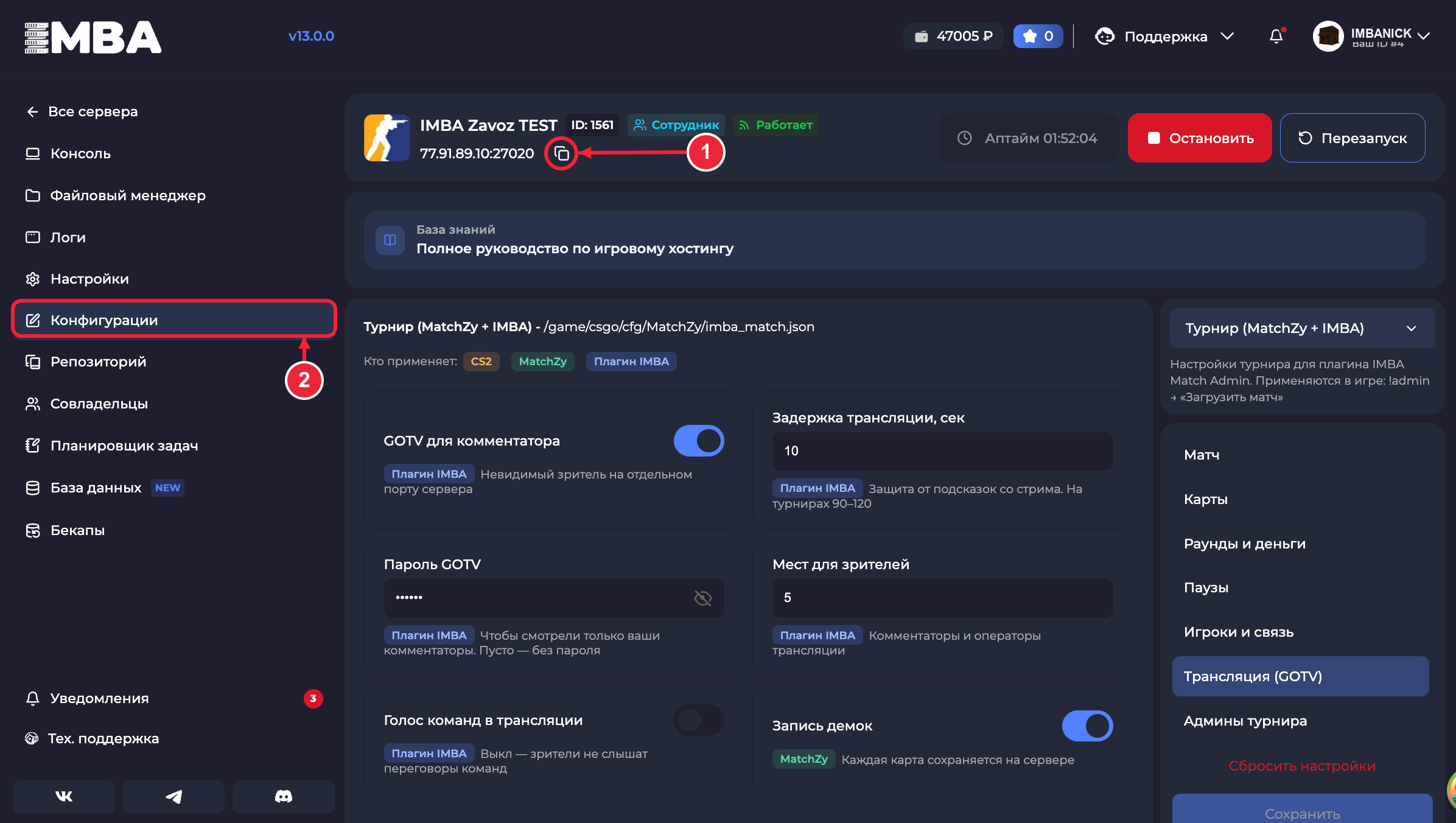Click the Пароль GOTV input field

[x=553, y=598]
